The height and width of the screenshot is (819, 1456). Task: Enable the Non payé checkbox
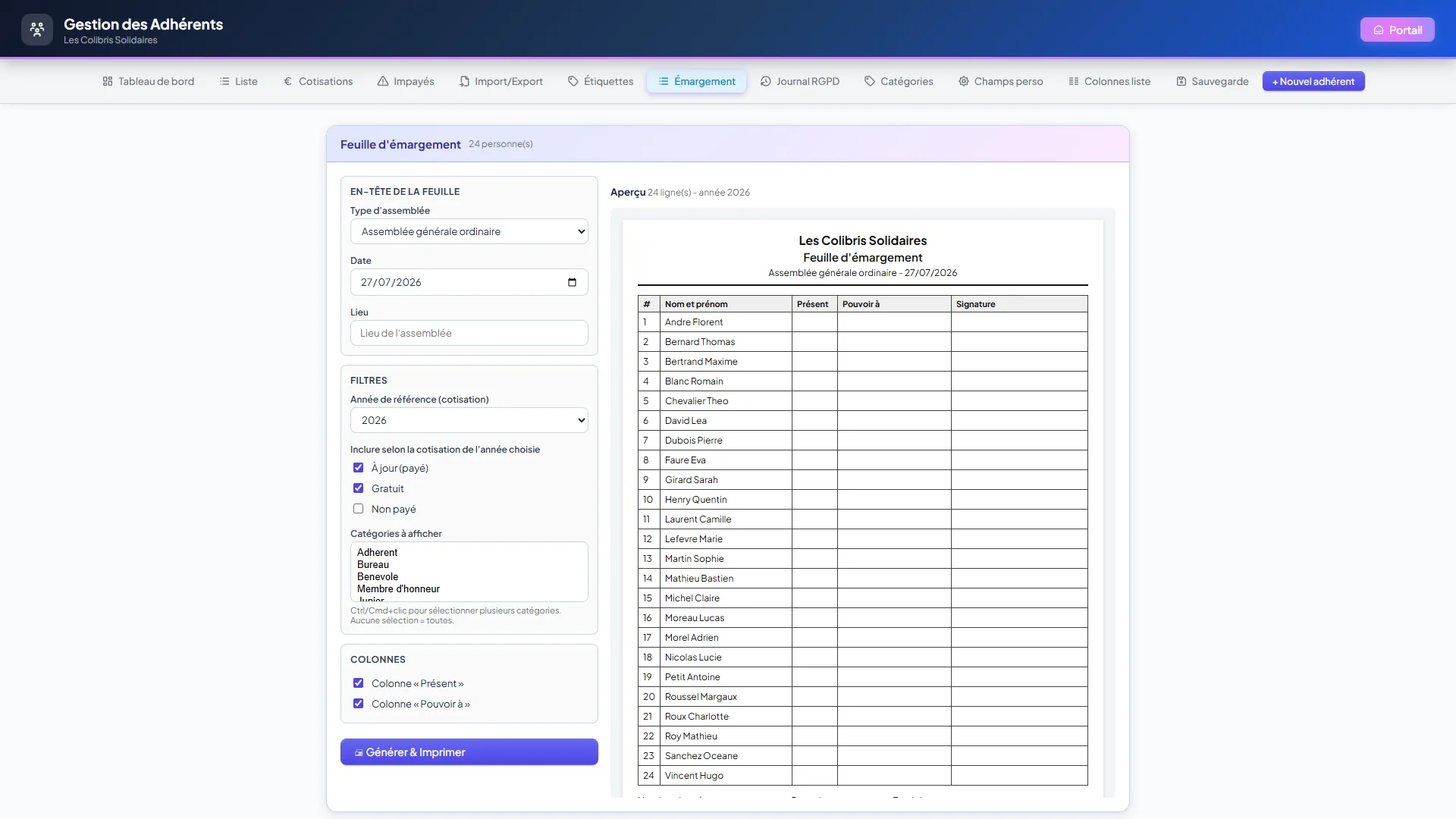tap(359, 509)
